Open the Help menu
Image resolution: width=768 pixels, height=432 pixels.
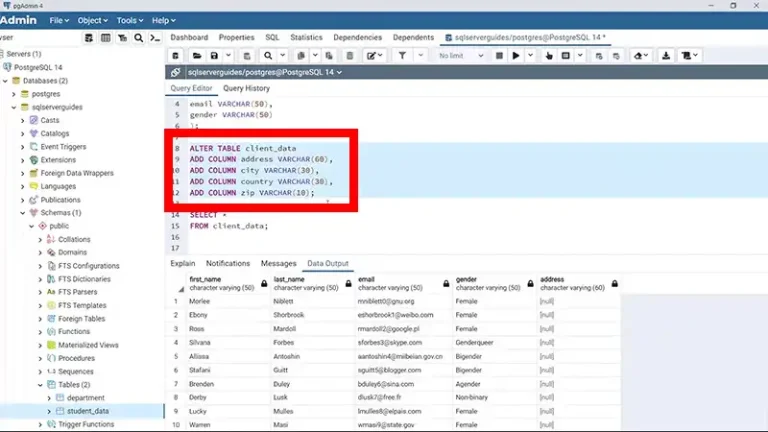point(164,21)
